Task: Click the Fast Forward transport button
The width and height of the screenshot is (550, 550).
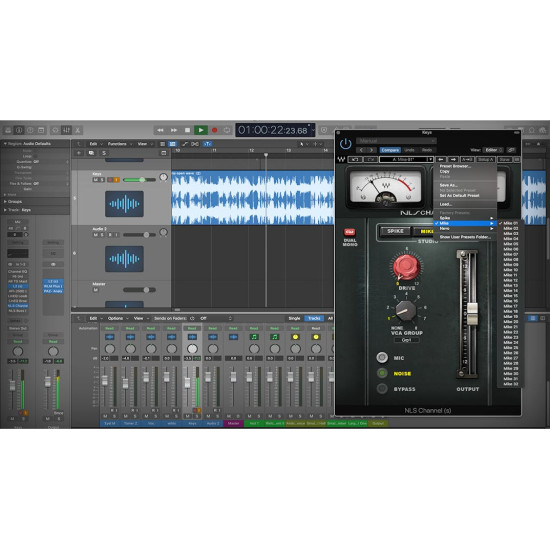Action: click(174, 130)
